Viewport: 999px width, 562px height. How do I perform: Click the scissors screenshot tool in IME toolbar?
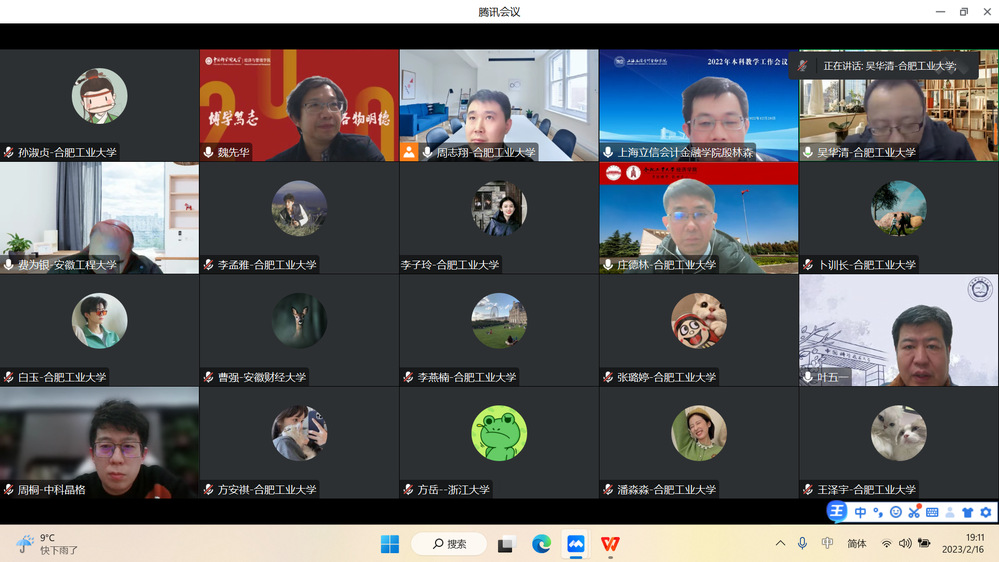(914, 512)
